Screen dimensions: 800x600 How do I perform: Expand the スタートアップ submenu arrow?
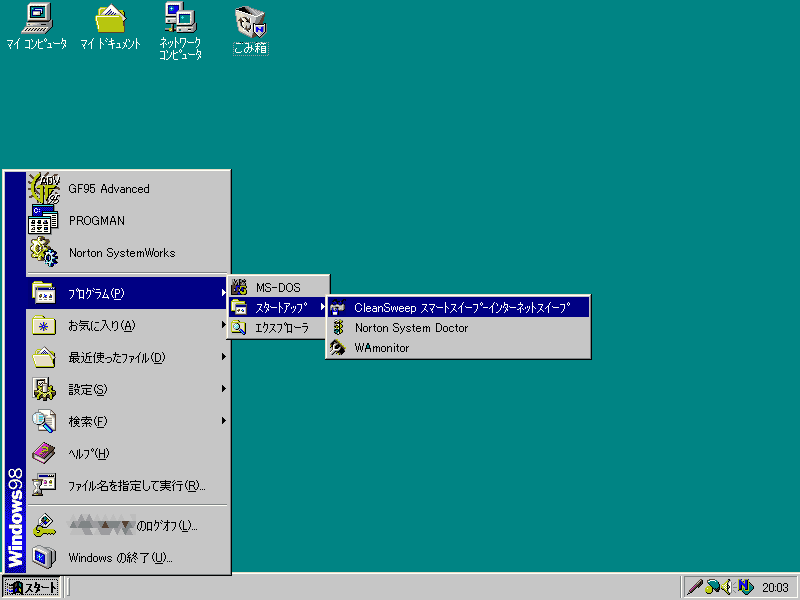coord(322,307)
